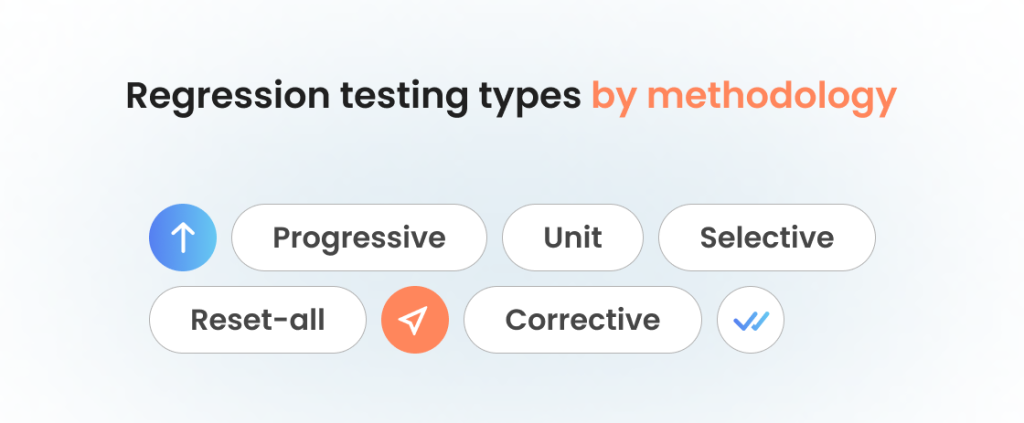Click the word 'by' in the orange title text

pos(614,97)
